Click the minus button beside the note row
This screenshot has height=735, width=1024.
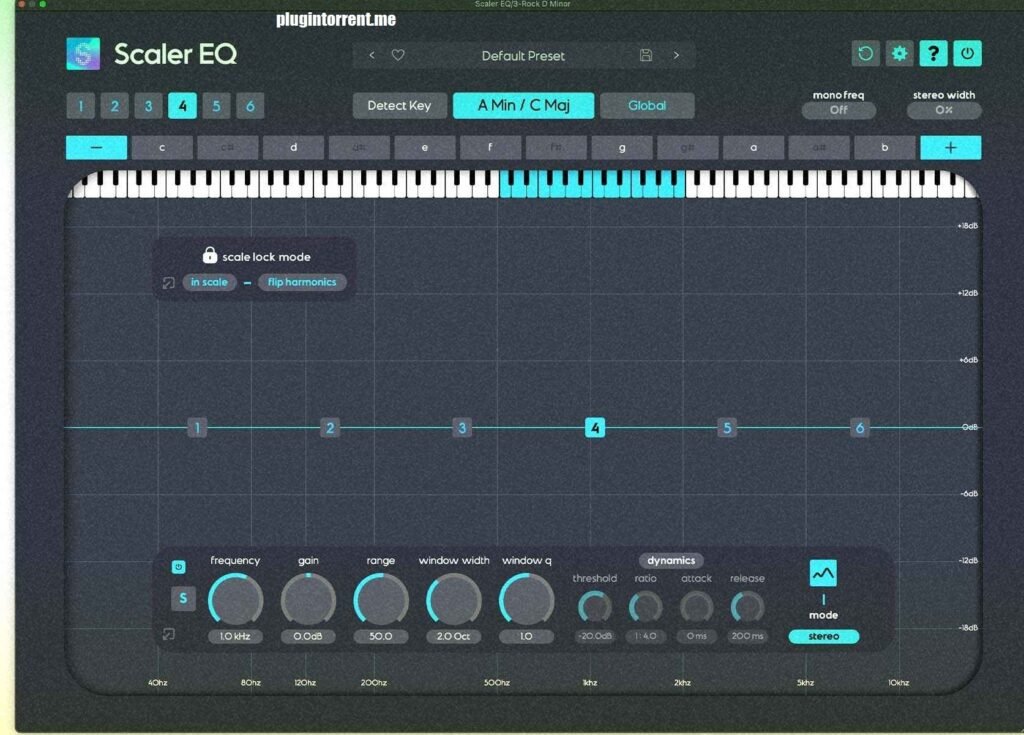click(x=97, y=148)
